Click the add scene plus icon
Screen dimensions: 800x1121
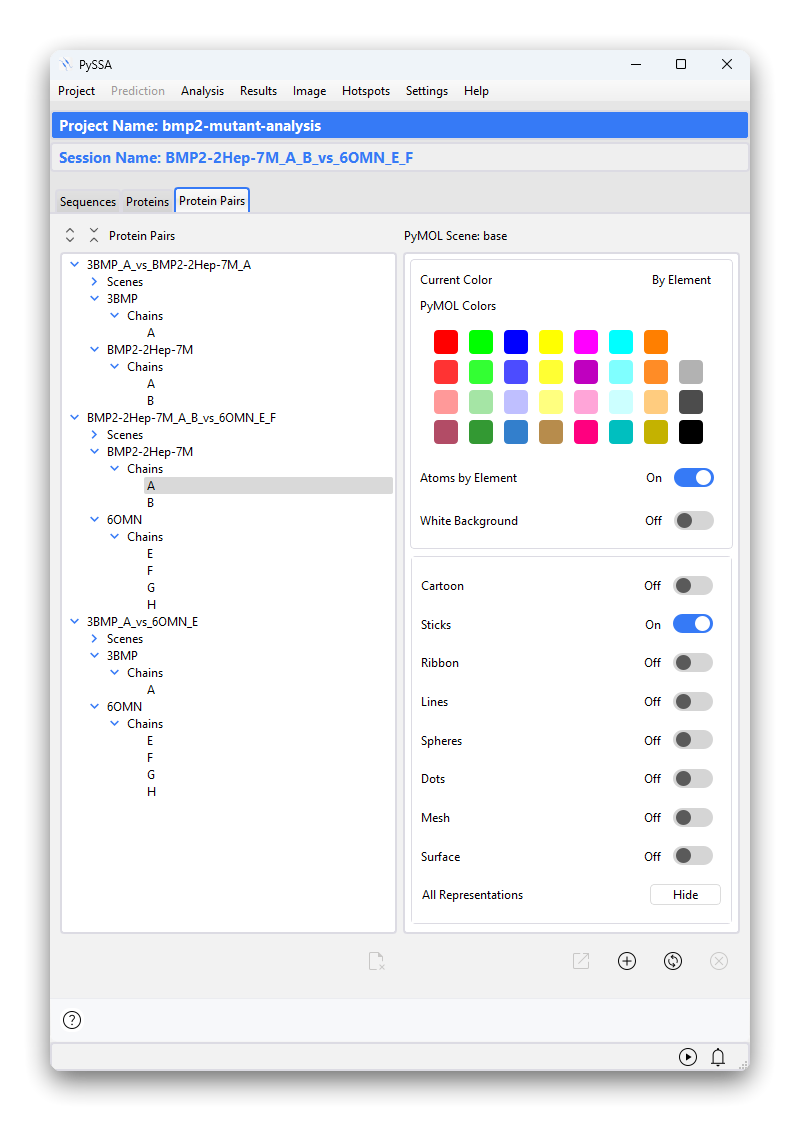click(627, 961)
